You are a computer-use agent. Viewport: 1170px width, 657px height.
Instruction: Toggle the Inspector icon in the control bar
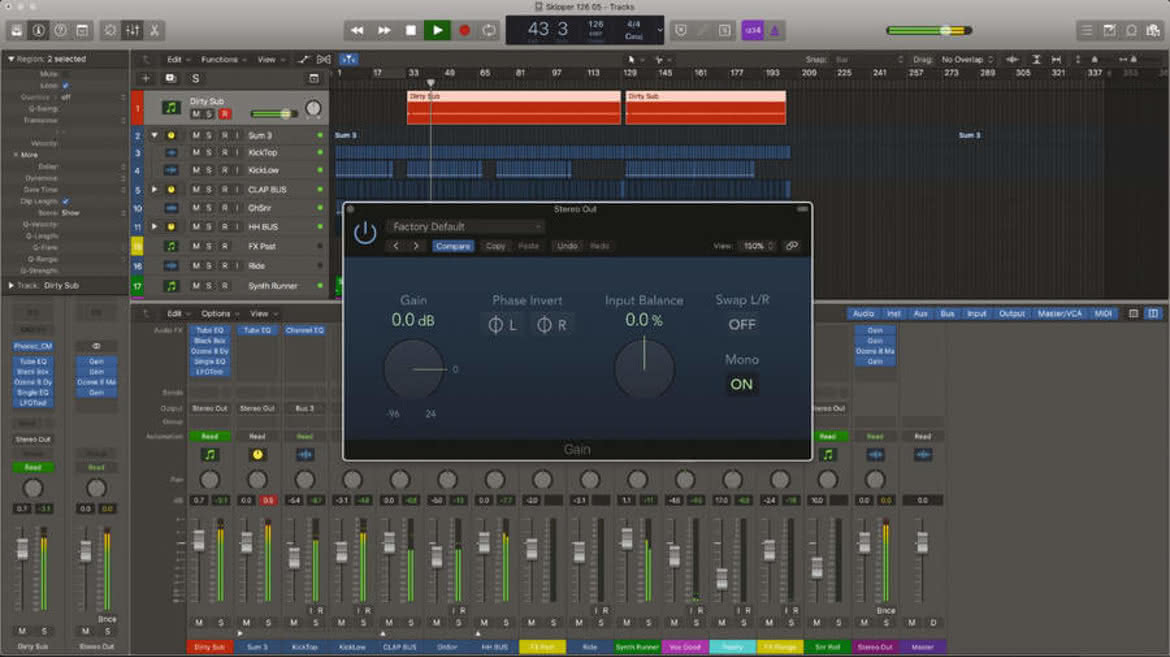[38, 31]
